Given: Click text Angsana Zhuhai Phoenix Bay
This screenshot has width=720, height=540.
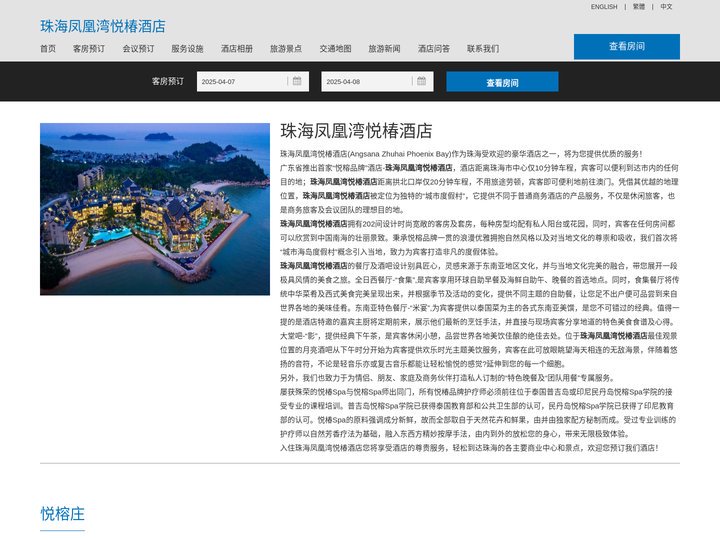Looking at the screenshot, I should [400, 154].
